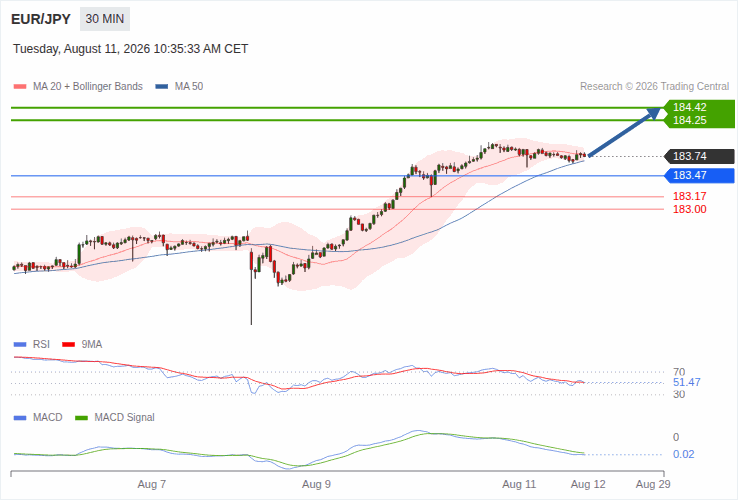The height and width of the screenshot is (500, 738).
Task: Click the RSI 30 level label
Action: click(x=679, y=395)
